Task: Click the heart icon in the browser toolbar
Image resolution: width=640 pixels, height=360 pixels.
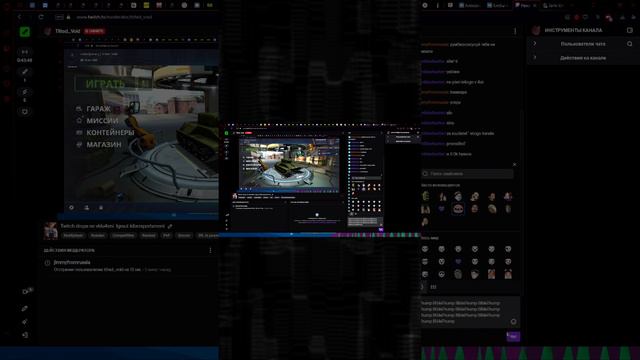Action: [x=585, y=17]
